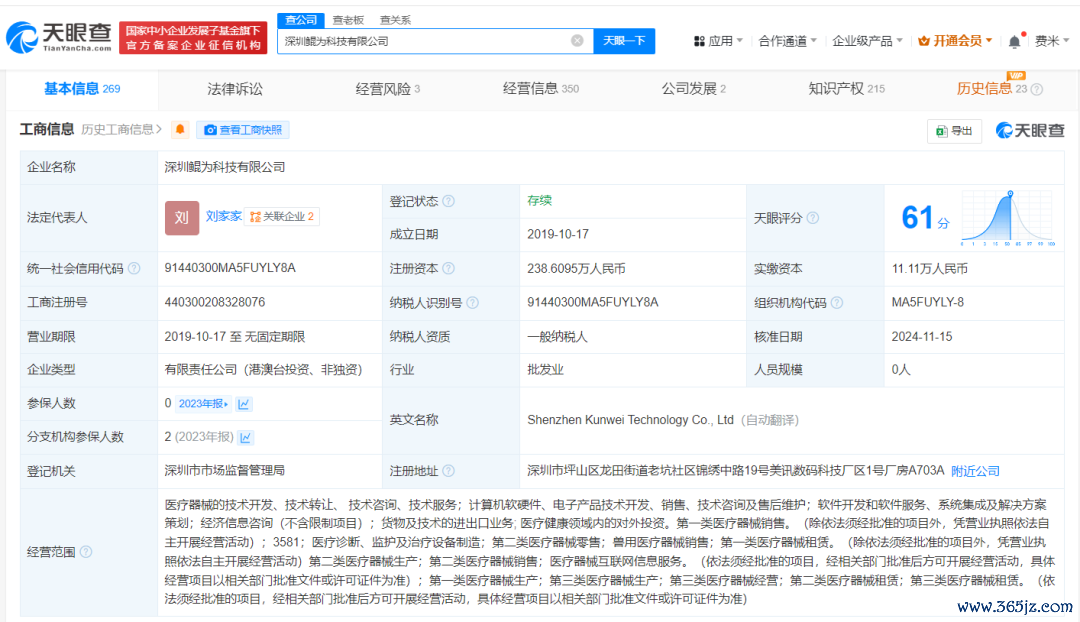Image resolution: width=1080 pixels, height=622 pixels.
Task: Click the 刘 avatar of legal representative
Action: (182, 218)
